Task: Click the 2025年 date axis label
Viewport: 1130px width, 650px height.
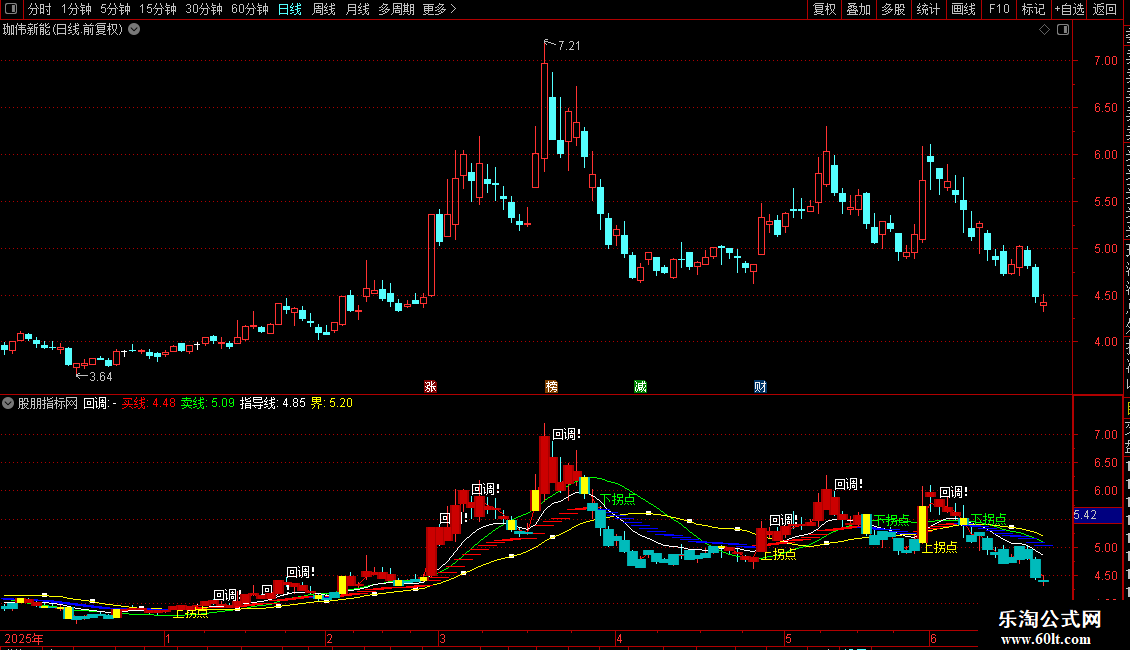Action: [23, 639]
